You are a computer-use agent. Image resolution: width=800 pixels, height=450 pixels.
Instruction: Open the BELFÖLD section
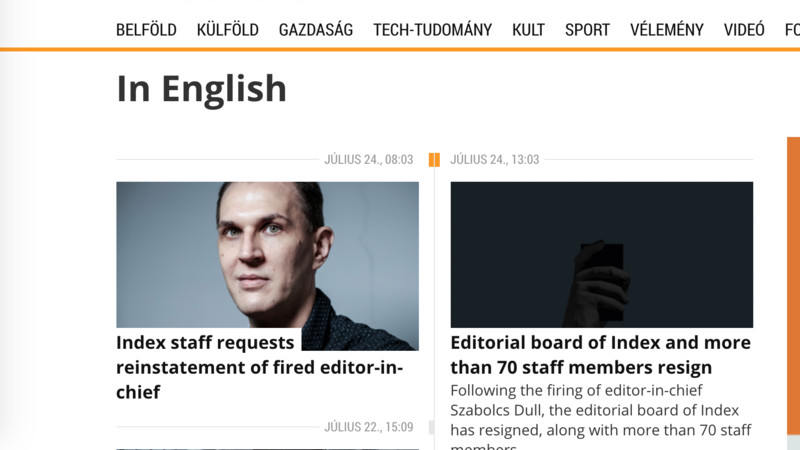pyautogui.click(x=146, y=30)
